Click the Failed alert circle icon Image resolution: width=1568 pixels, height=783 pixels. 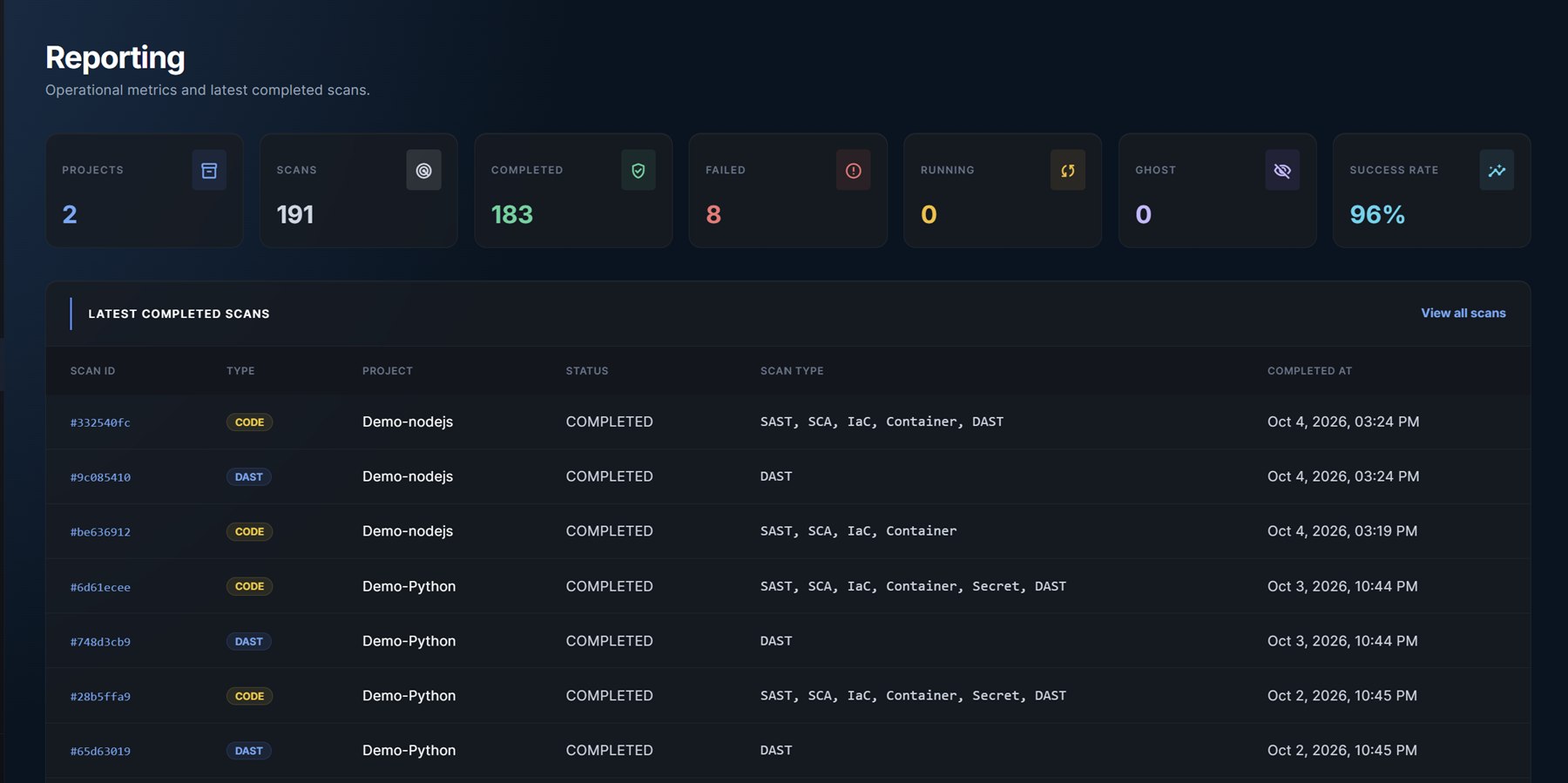pyautogui.click(x=853, y=171)
